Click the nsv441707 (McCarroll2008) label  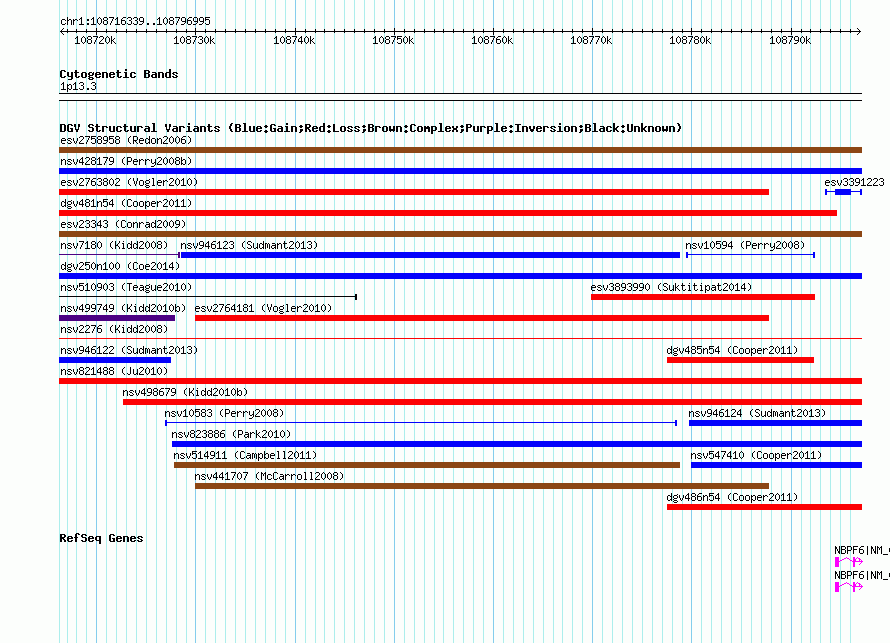(269, 476)
